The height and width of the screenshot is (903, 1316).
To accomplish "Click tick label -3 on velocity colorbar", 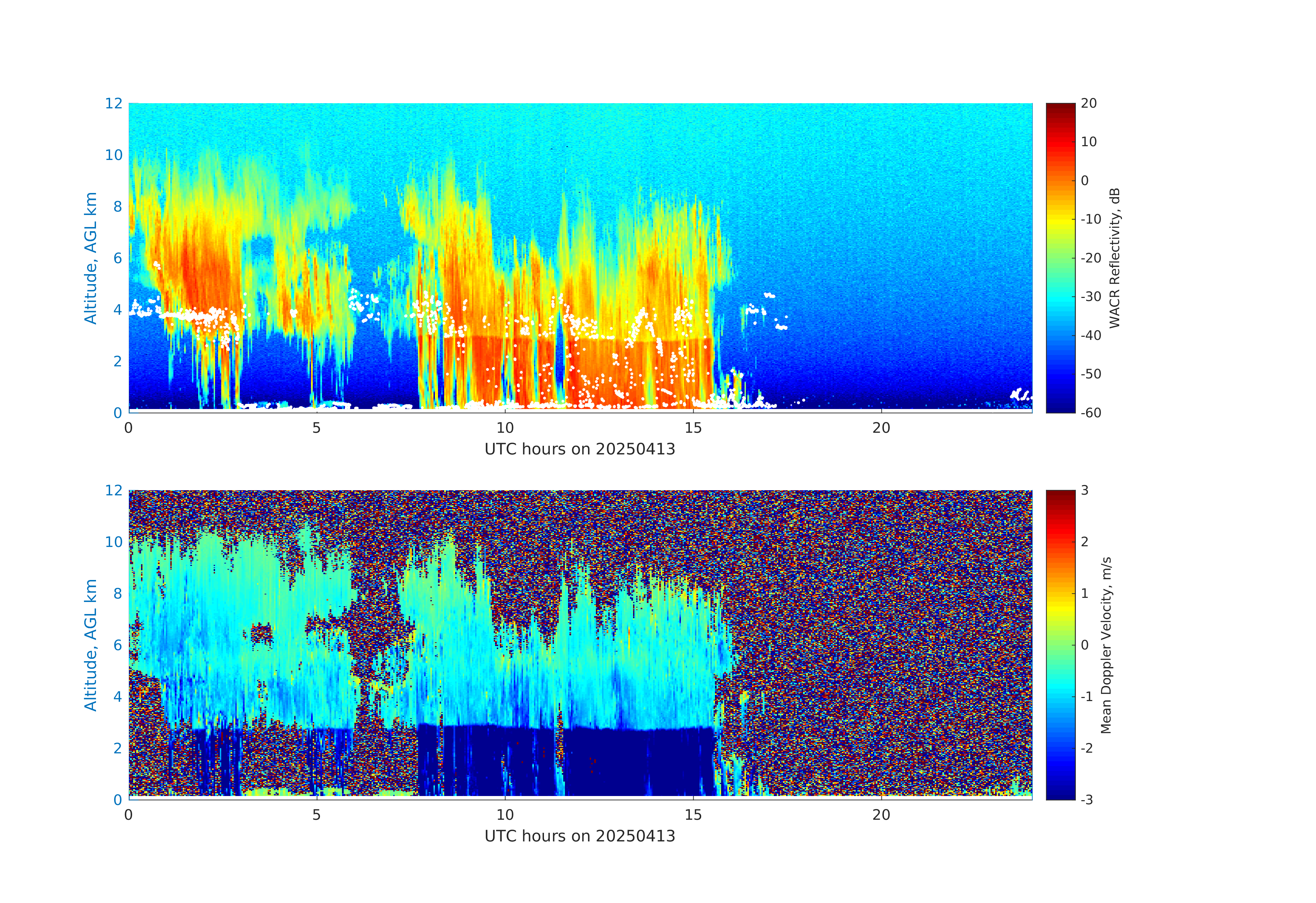I will (1087, 799).
